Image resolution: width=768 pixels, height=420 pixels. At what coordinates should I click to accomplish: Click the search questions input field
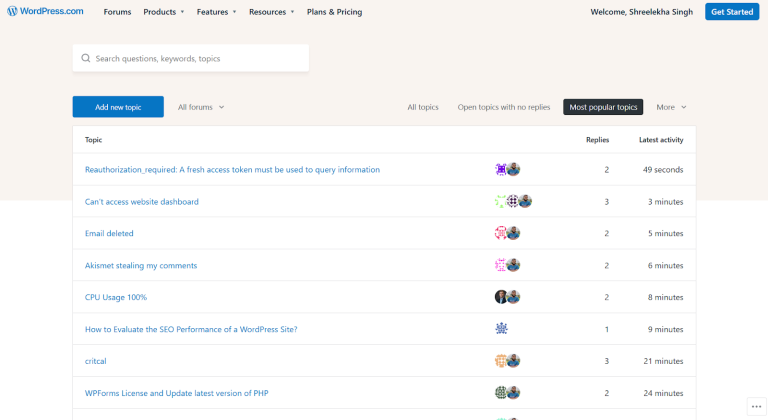click(191, 58)
